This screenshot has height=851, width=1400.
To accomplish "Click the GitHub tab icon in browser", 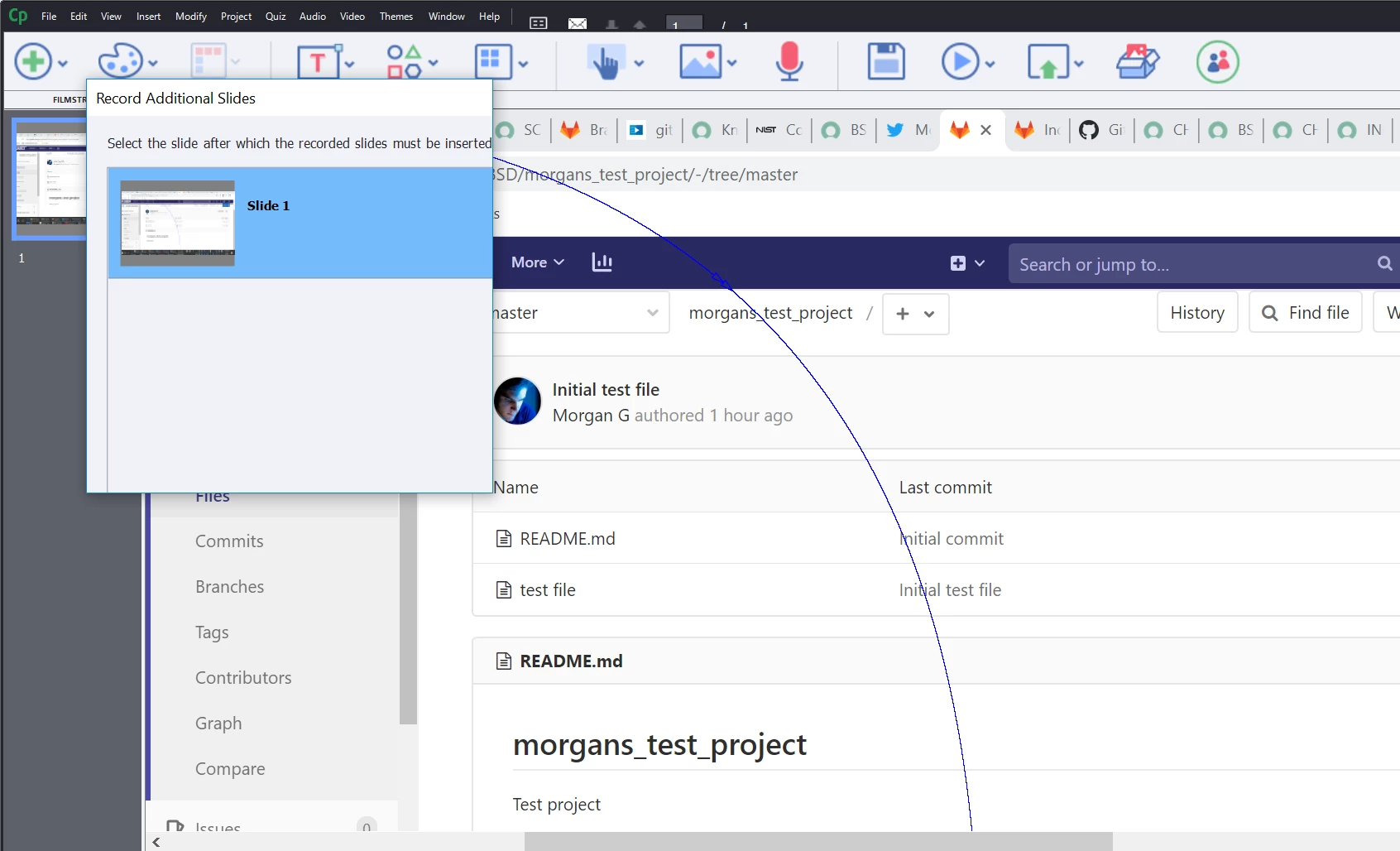I will 1089,130.
